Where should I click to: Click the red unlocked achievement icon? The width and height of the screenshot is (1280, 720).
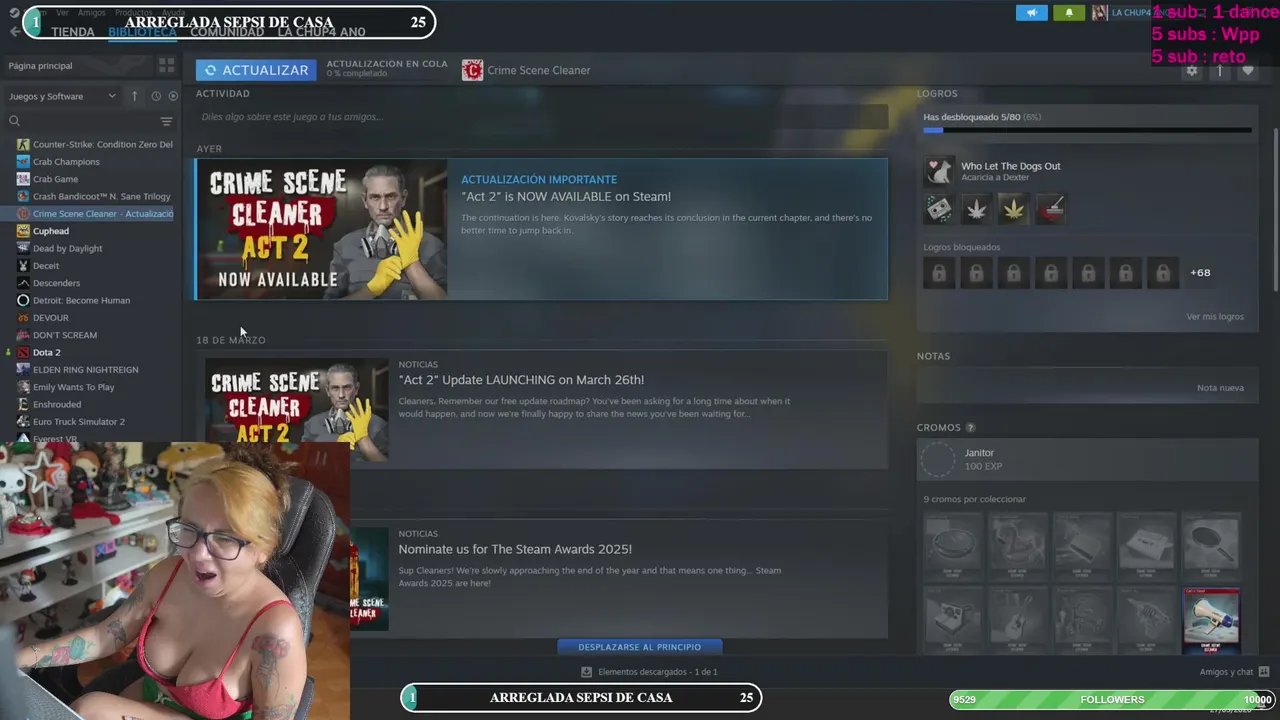pos(1050,209)
